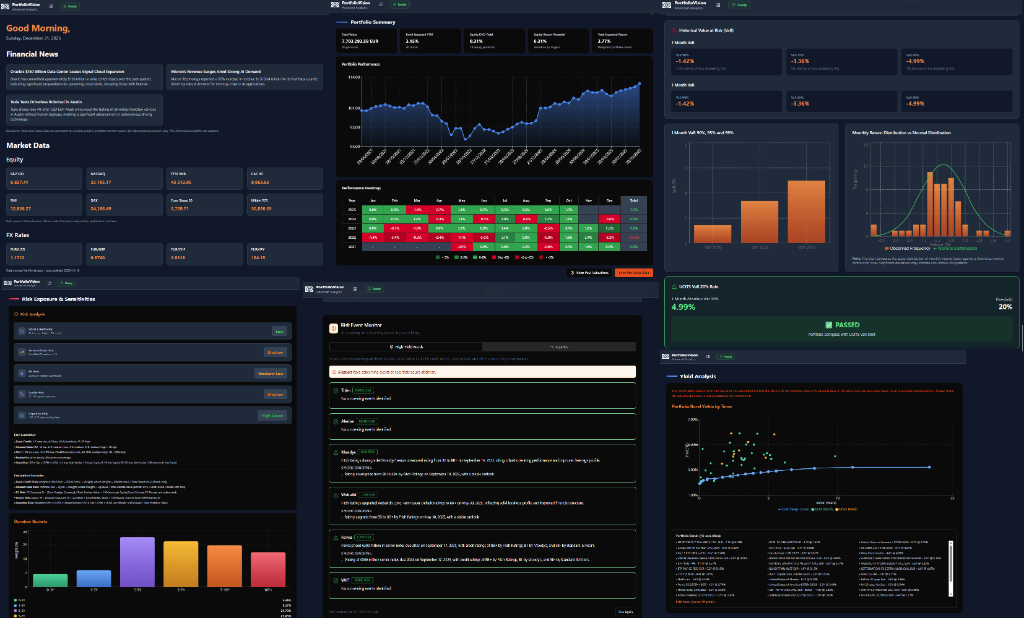Screen dimensions: 1024x618
Task: Click the Total Value card in Portfolio Summary
Action: (x=366, y=41)
